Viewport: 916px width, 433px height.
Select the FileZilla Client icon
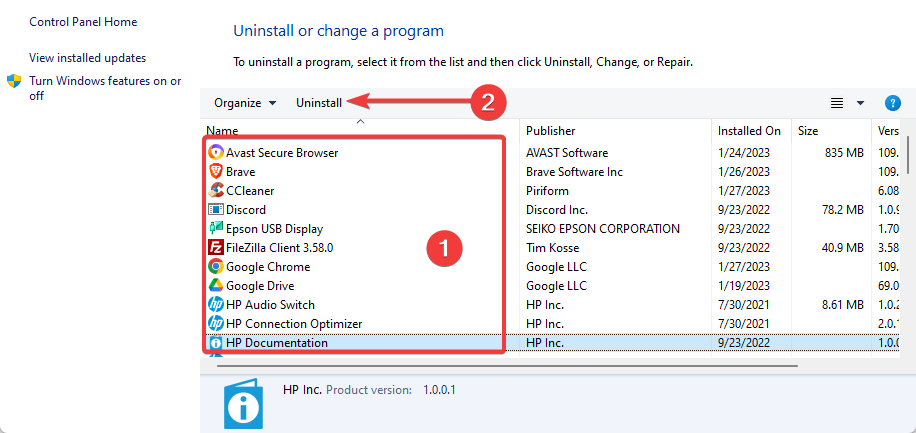pyautogui.click(x=216, y=248)
